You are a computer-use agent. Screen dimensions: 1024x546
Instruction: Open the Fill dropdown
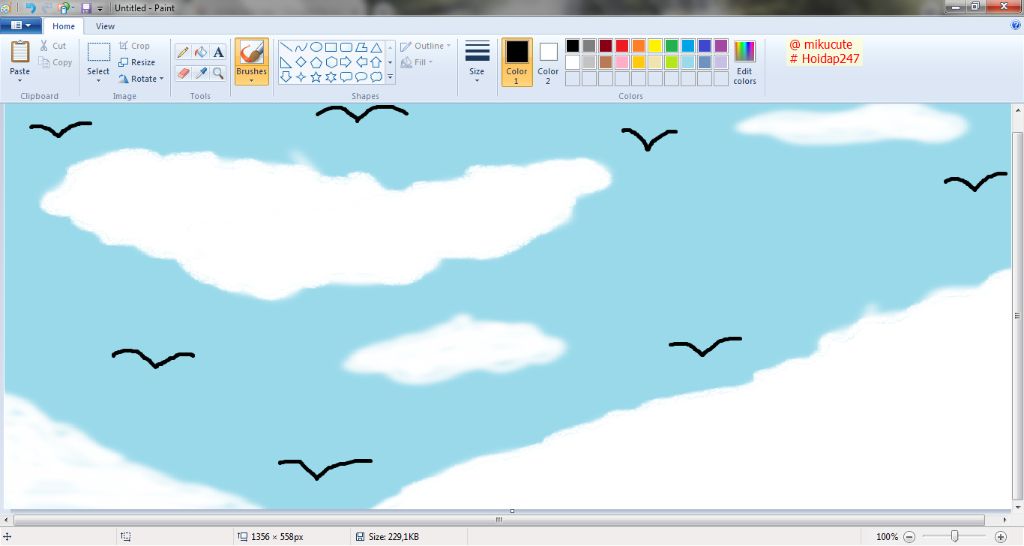pos(417,63)
